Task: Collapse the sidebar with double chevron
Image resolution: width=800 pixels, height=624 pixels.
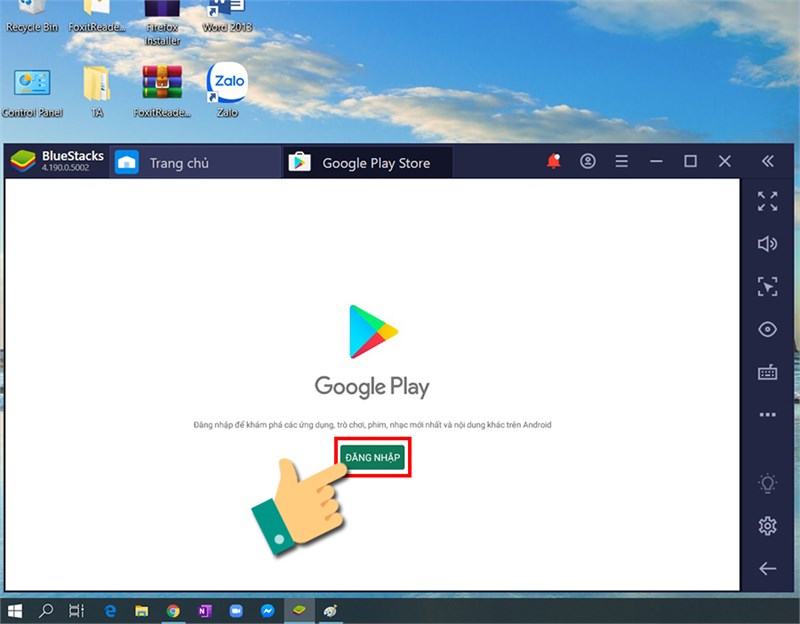Action: [x=767, y=161]
